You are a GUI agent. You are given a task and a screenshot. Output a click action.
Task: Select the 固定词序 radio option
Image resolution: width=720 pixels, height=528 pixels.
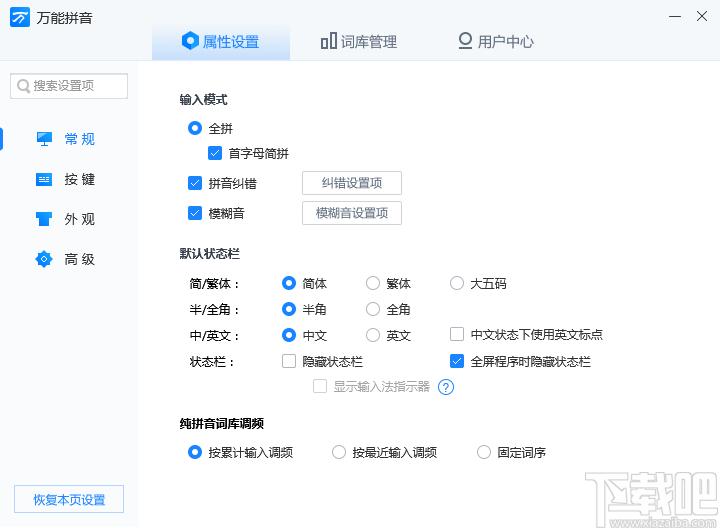click(x=484, y=452)
